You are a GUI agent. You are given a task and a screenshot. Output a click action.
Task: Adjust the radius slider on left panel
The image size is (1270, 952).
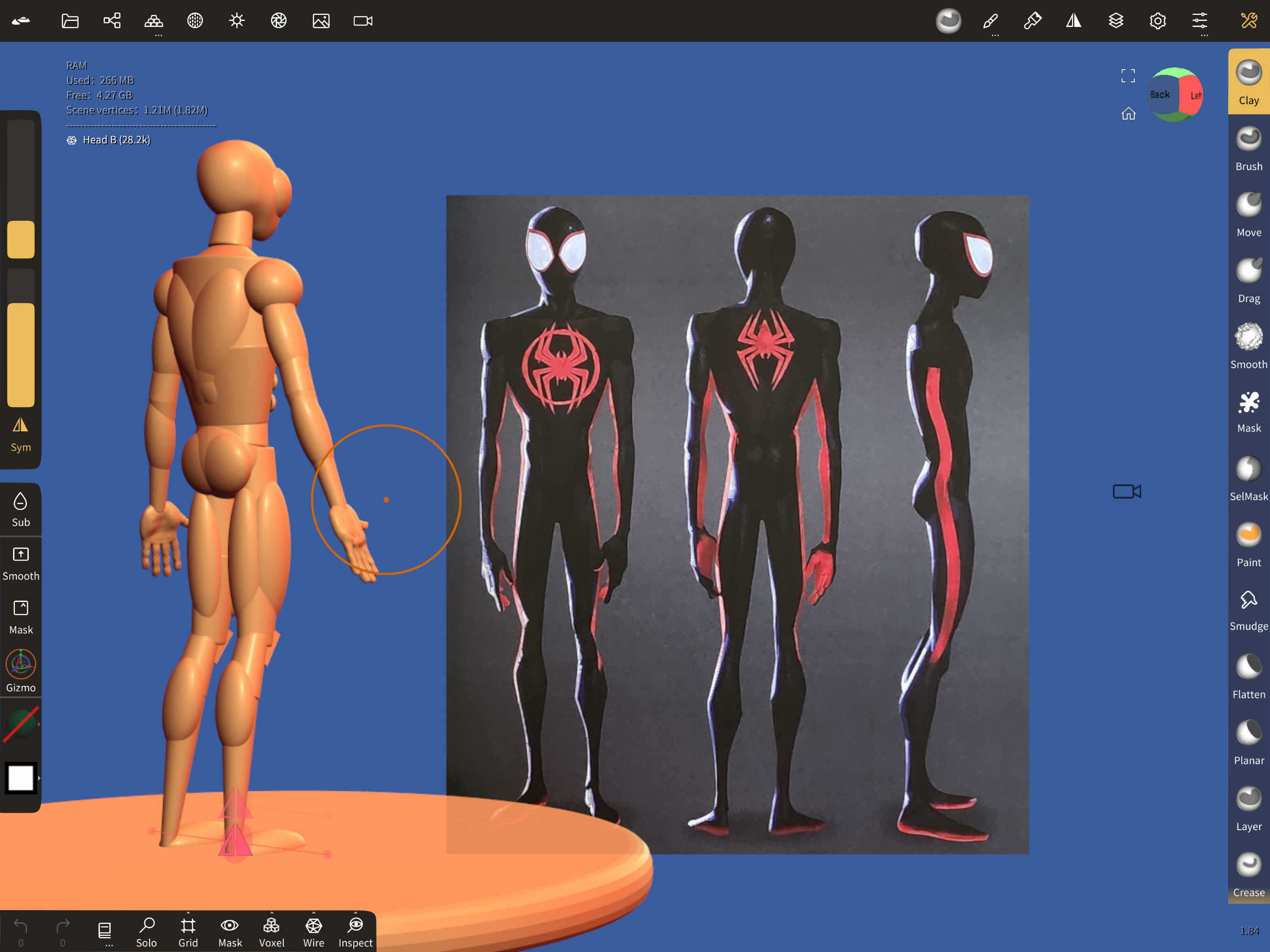[x=20, y=188]
